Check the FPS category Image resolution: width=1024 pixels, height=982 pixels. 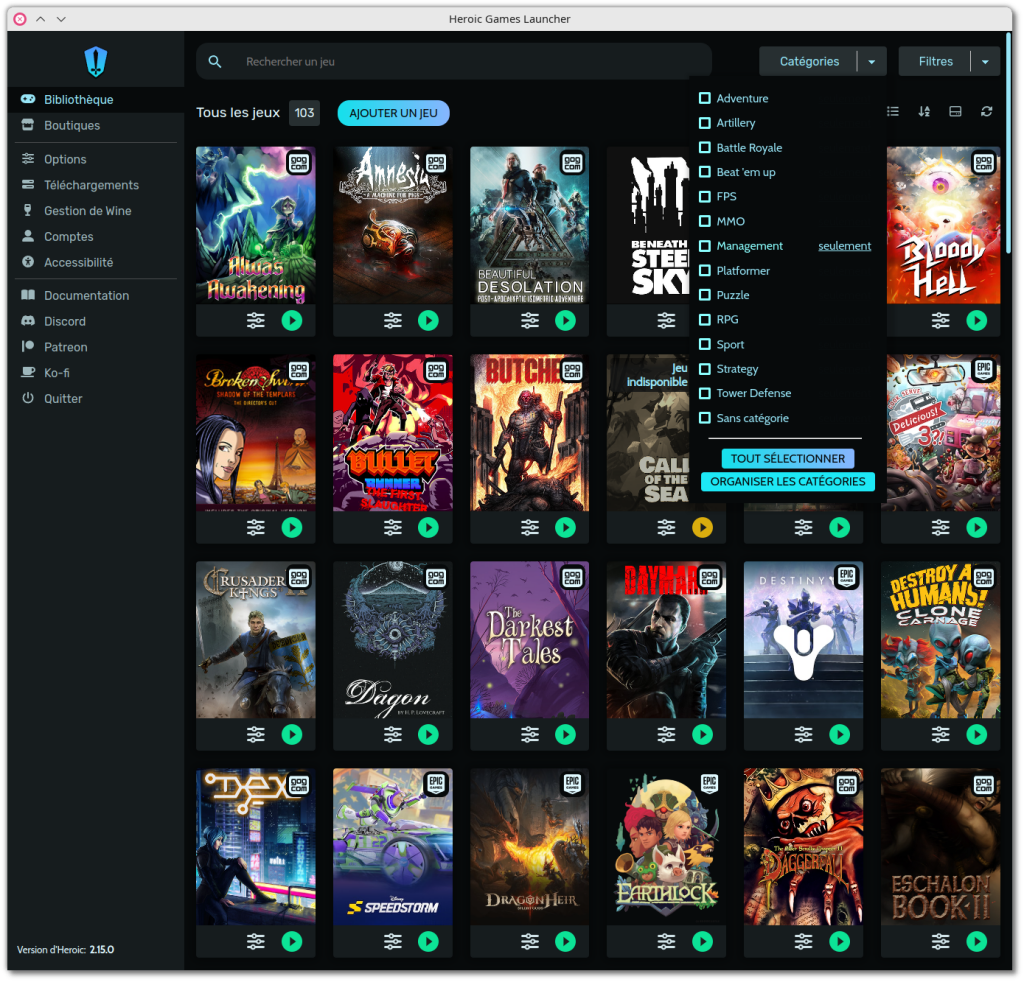tap(705, 197)
